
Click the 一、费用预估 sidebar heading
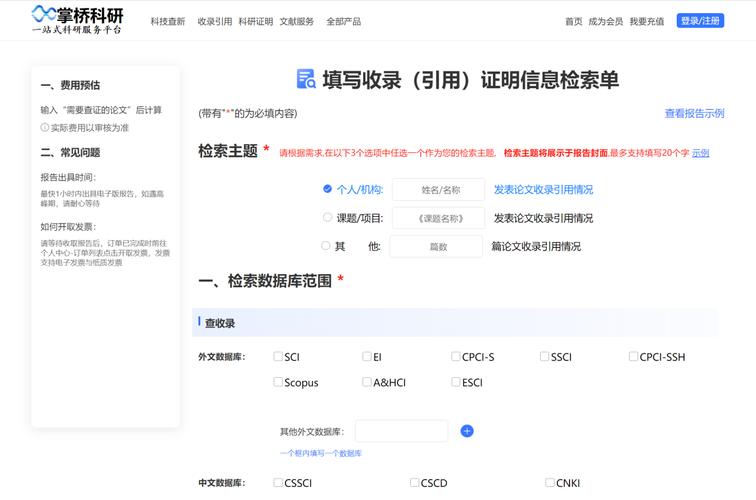click(x=70, y=85)
